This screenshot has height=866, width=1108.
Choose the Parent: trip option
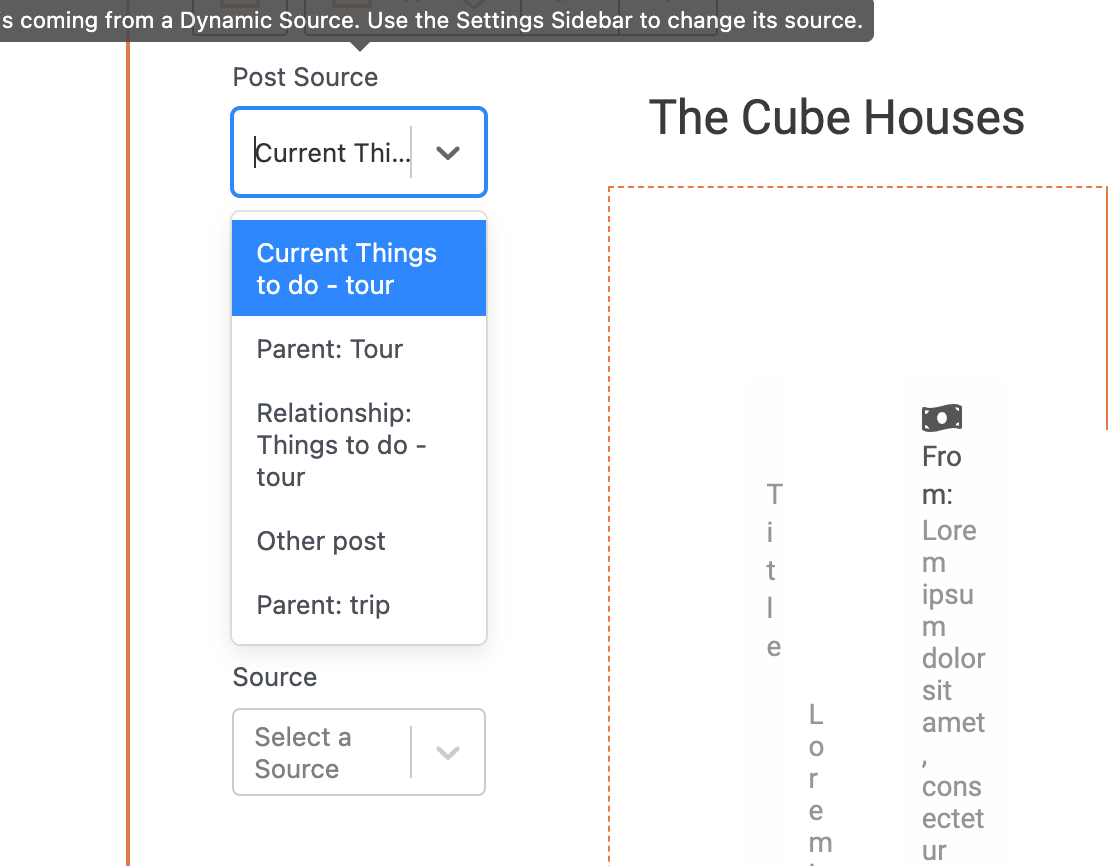pyautogui.click(x=359, y=605)
